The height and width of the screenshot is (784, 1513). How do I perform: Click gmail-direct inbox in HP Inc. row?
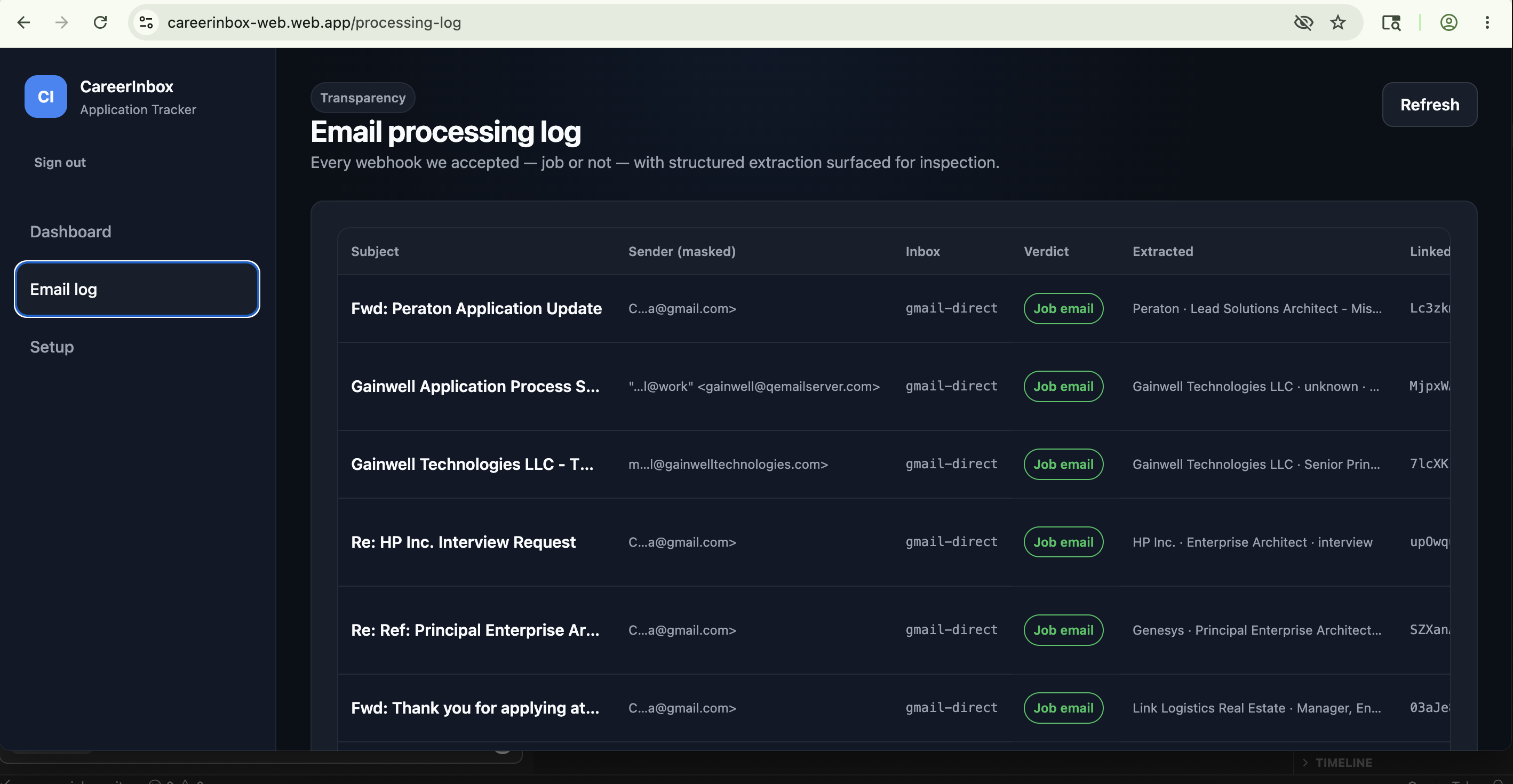click(952, 542)
